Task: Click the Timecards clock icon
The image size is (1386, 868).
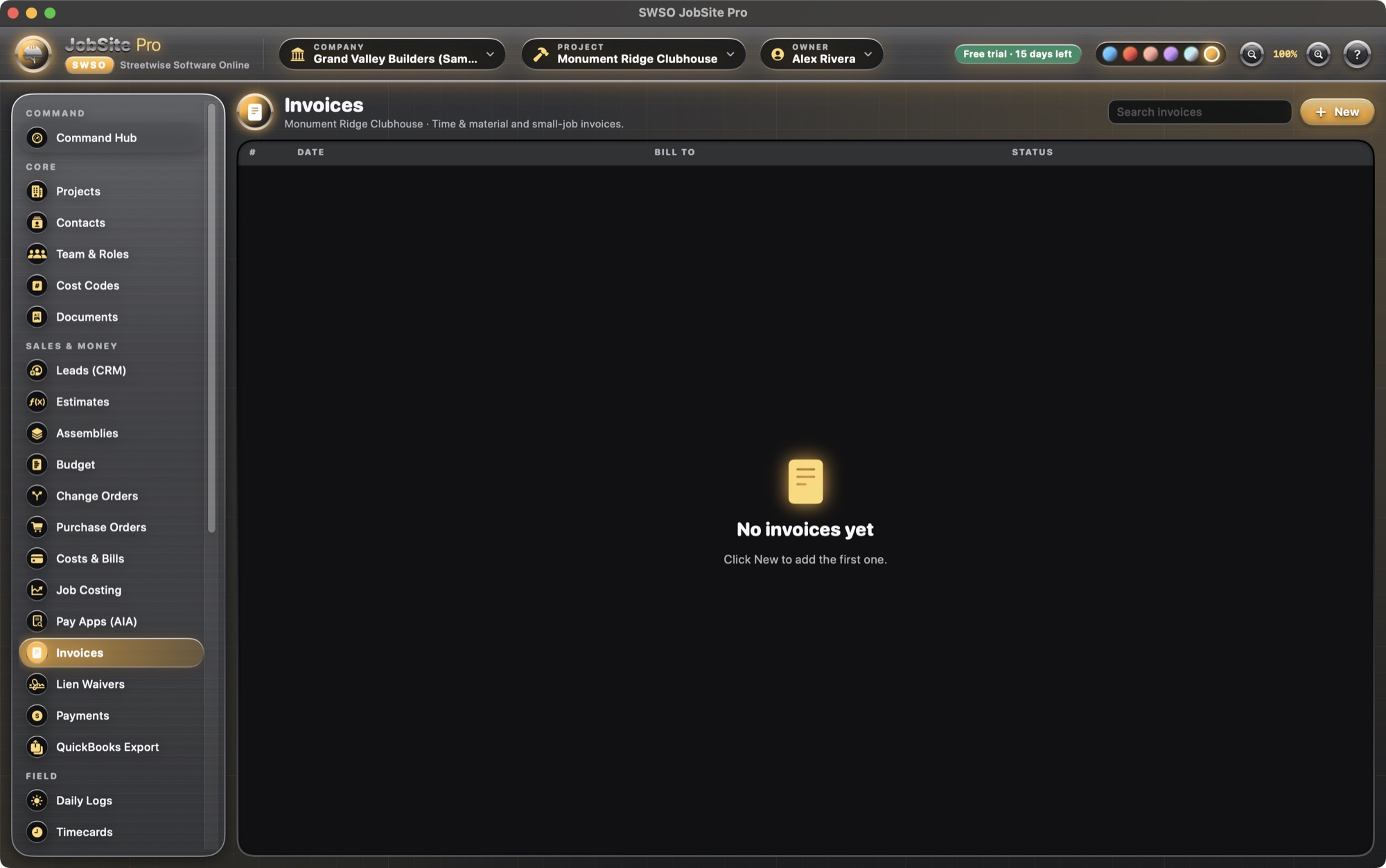Action: pyautogui.click(x=37, y=832)
